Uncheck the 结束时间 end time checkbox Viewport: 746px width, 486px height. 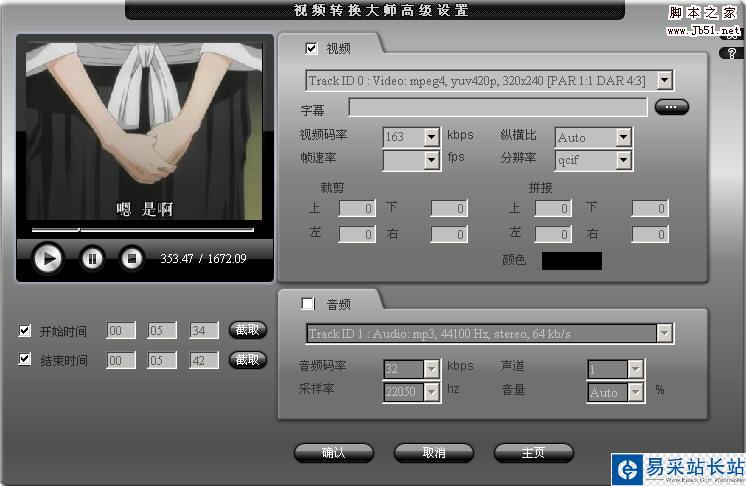tap(25, 359)
